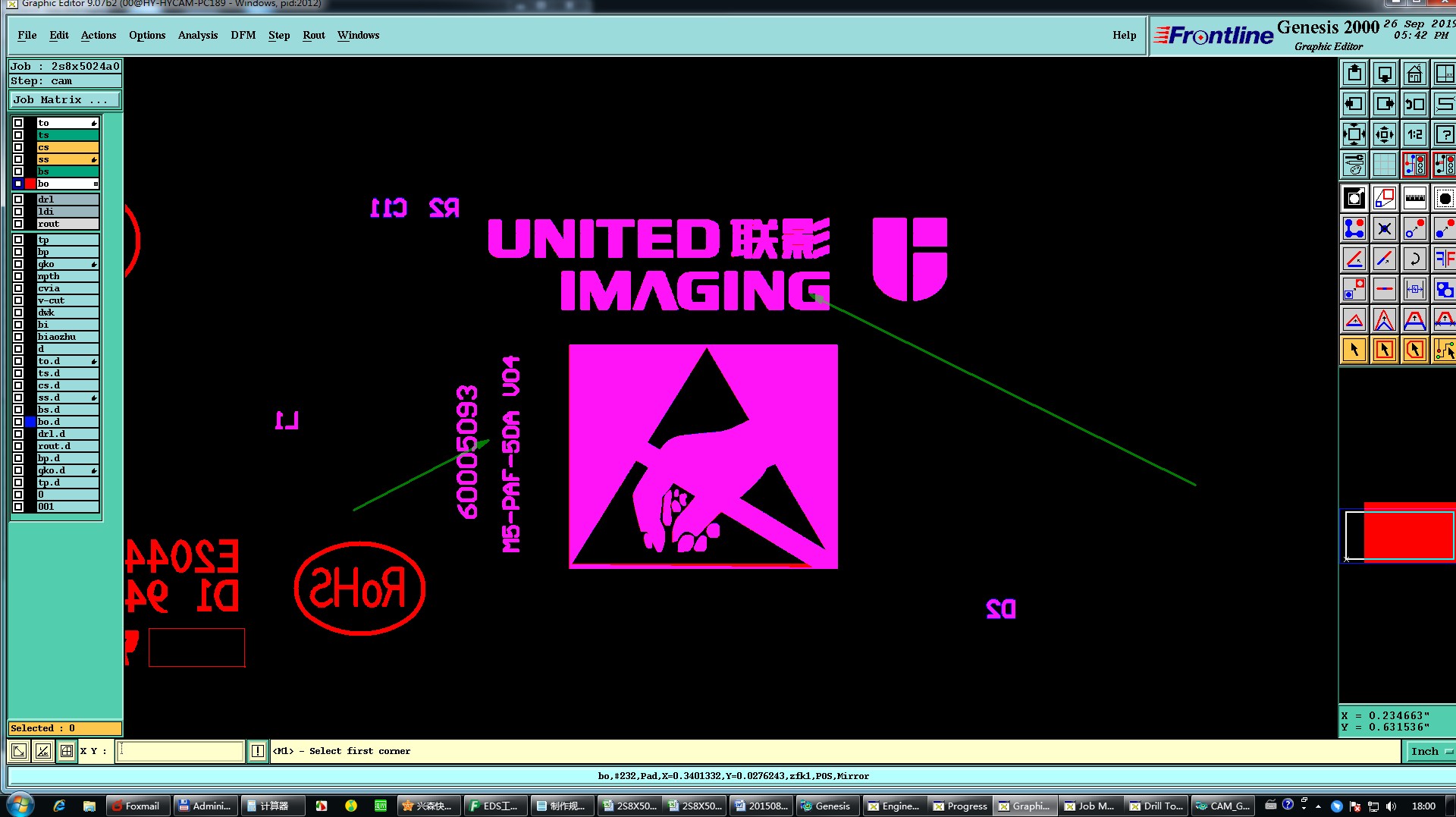Image resolution: width=1456 pixels, height=817 pixels.
Task: Toggle the 'ts' layer checkbox
Action: (18, 135)
